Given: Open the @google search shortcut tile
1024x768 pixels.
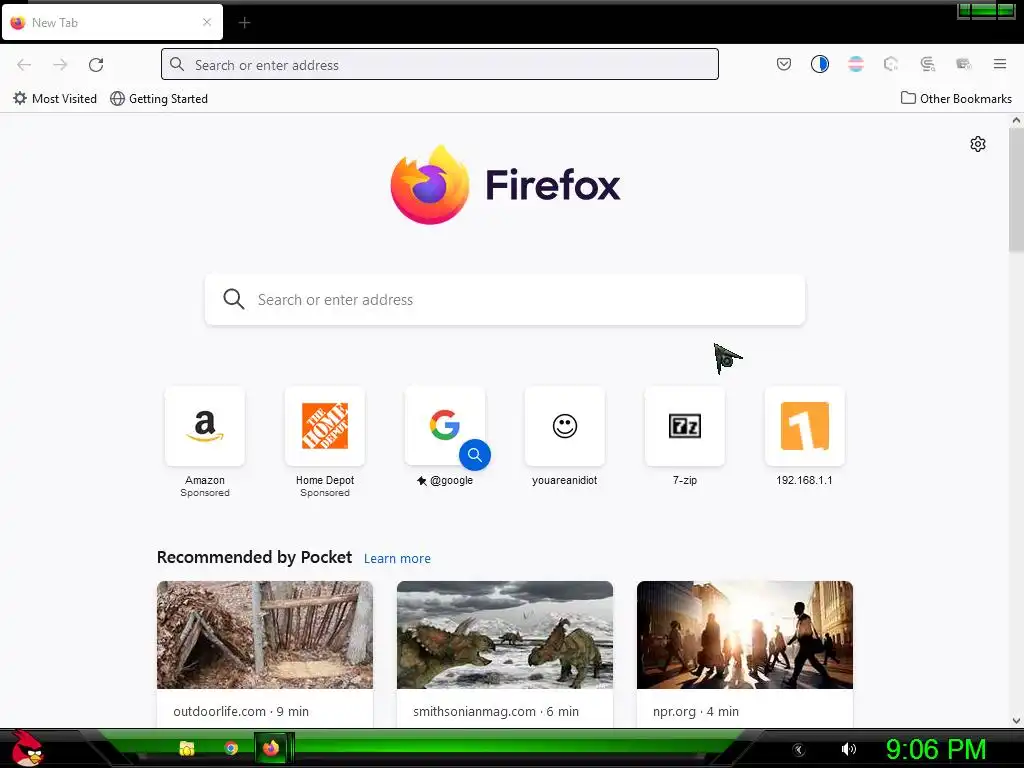Looking at the screenshot, I should (445, 426).
